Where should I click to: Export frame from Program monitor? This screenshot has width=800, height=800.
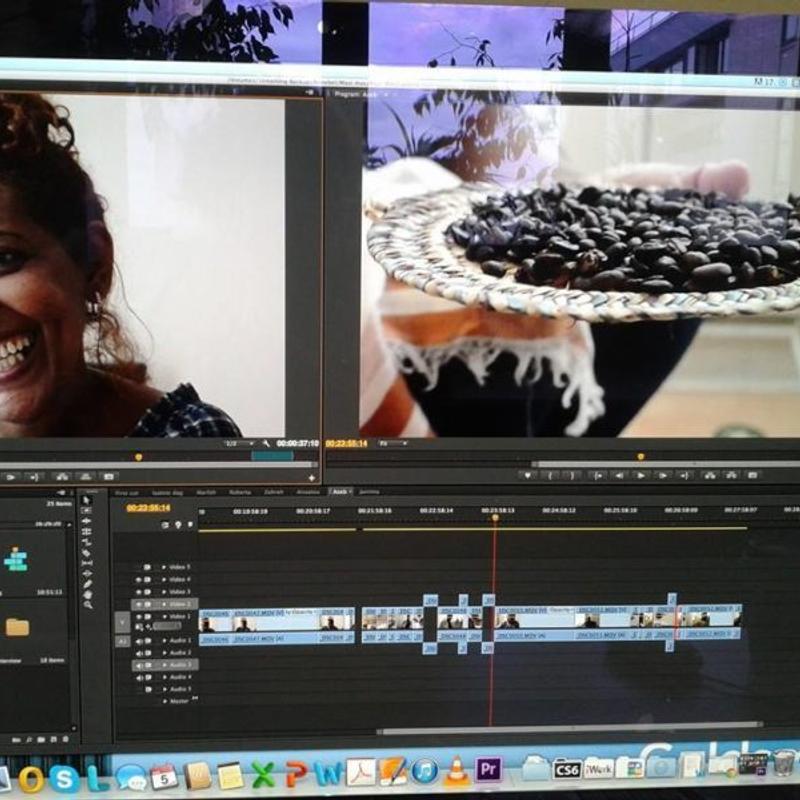pyautogui.click(x=753, y=476)
